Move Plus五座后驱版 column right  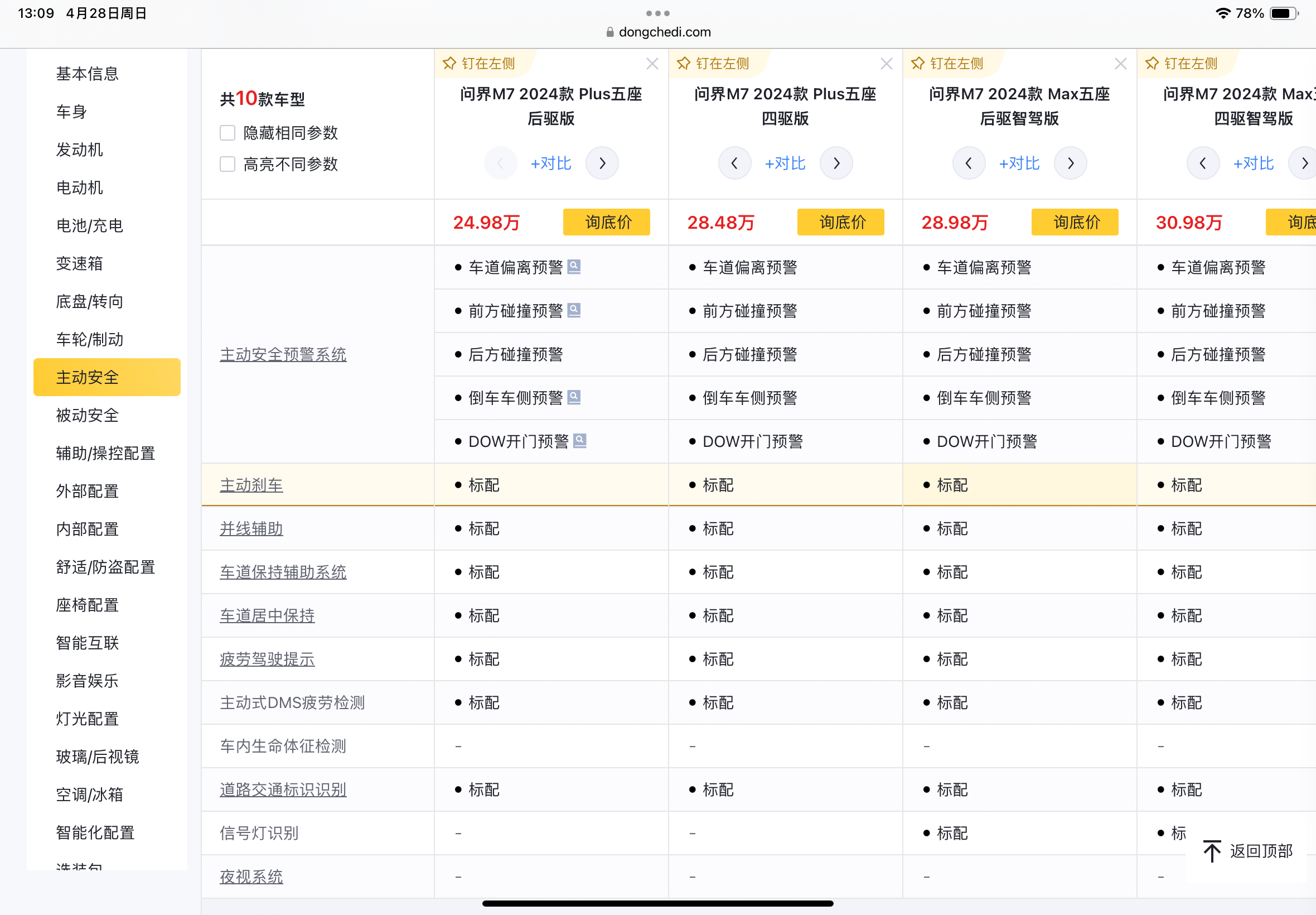(x=602, y=163)
